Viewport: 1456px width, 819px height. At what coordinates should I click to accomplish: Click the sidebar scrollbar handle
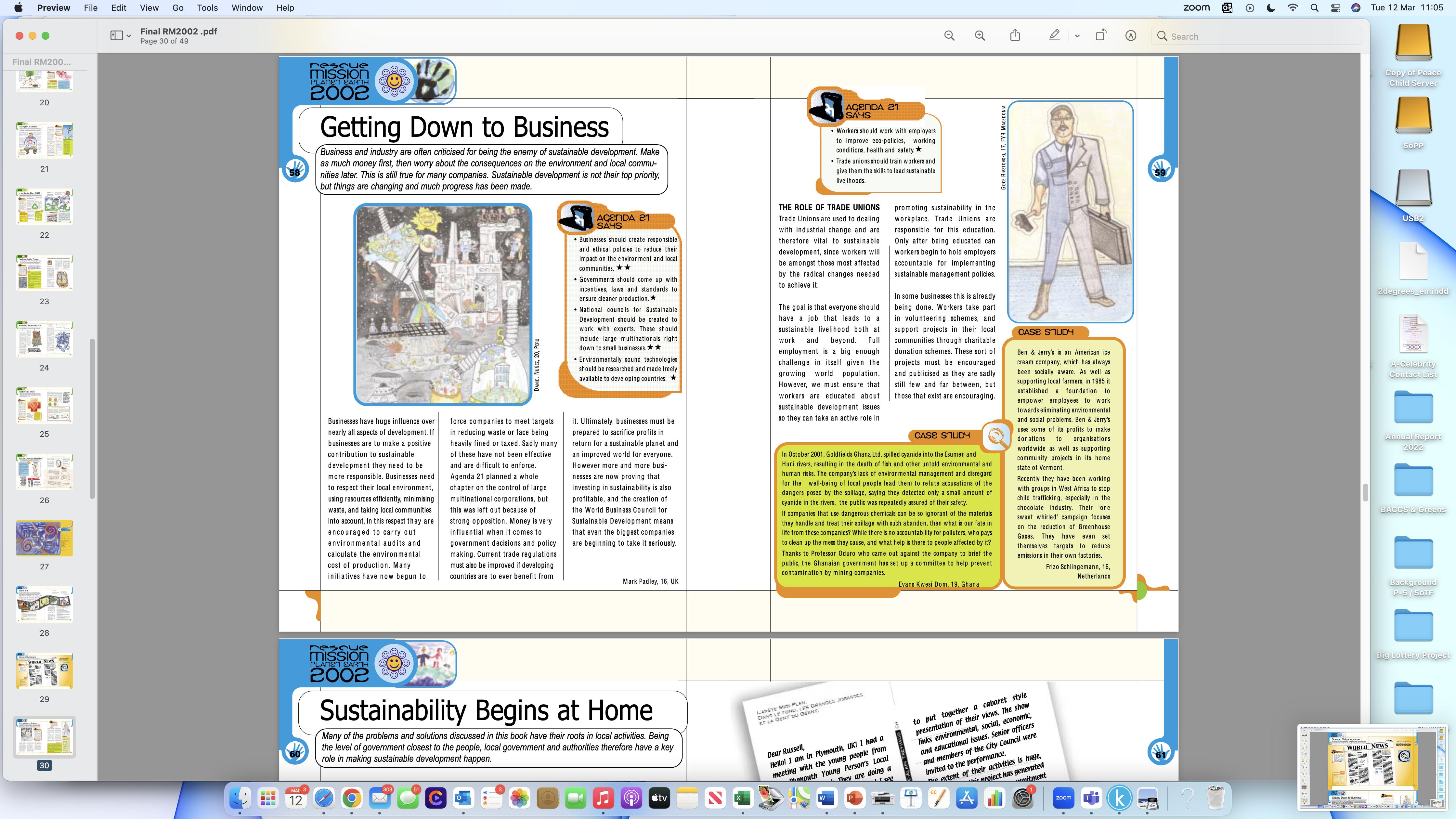pyautogui.click(x=92, y=418)
